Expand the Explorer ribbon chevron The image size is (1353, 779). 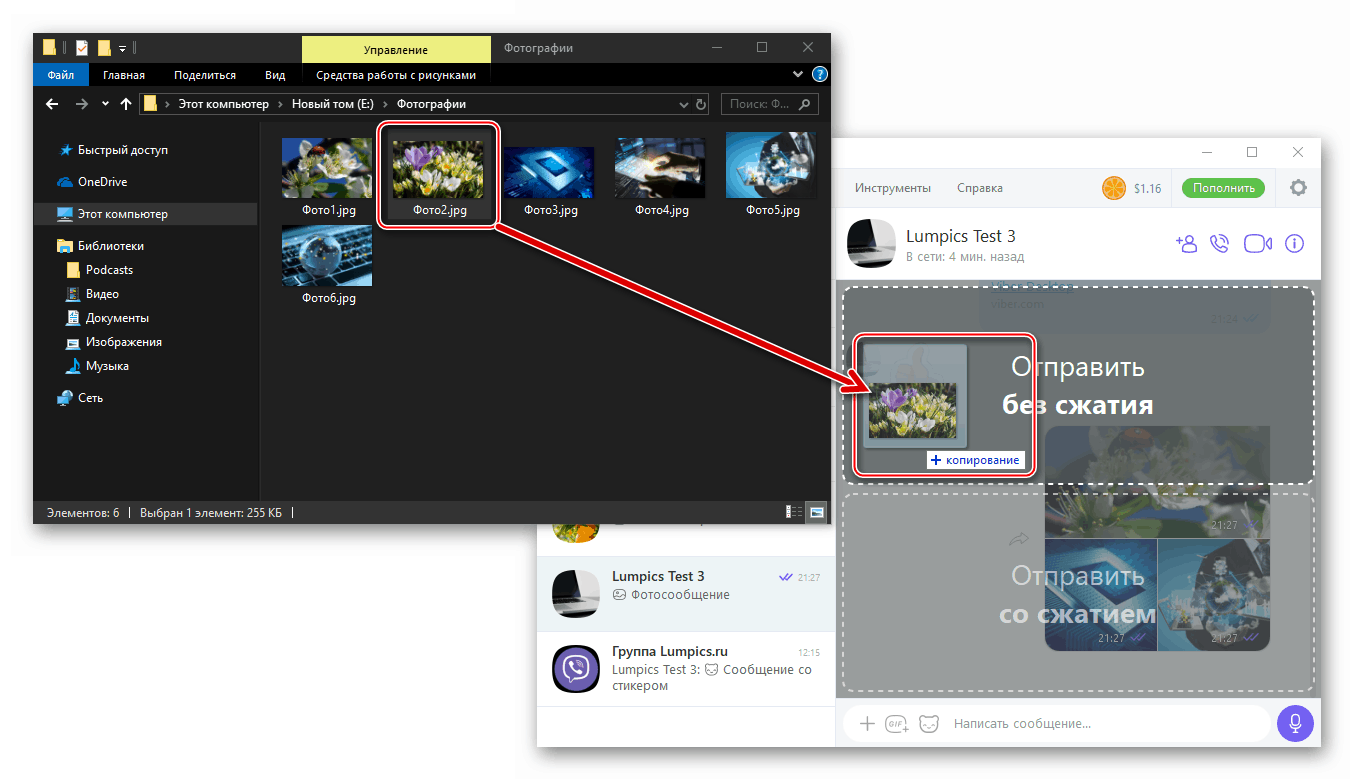[798, 74]
